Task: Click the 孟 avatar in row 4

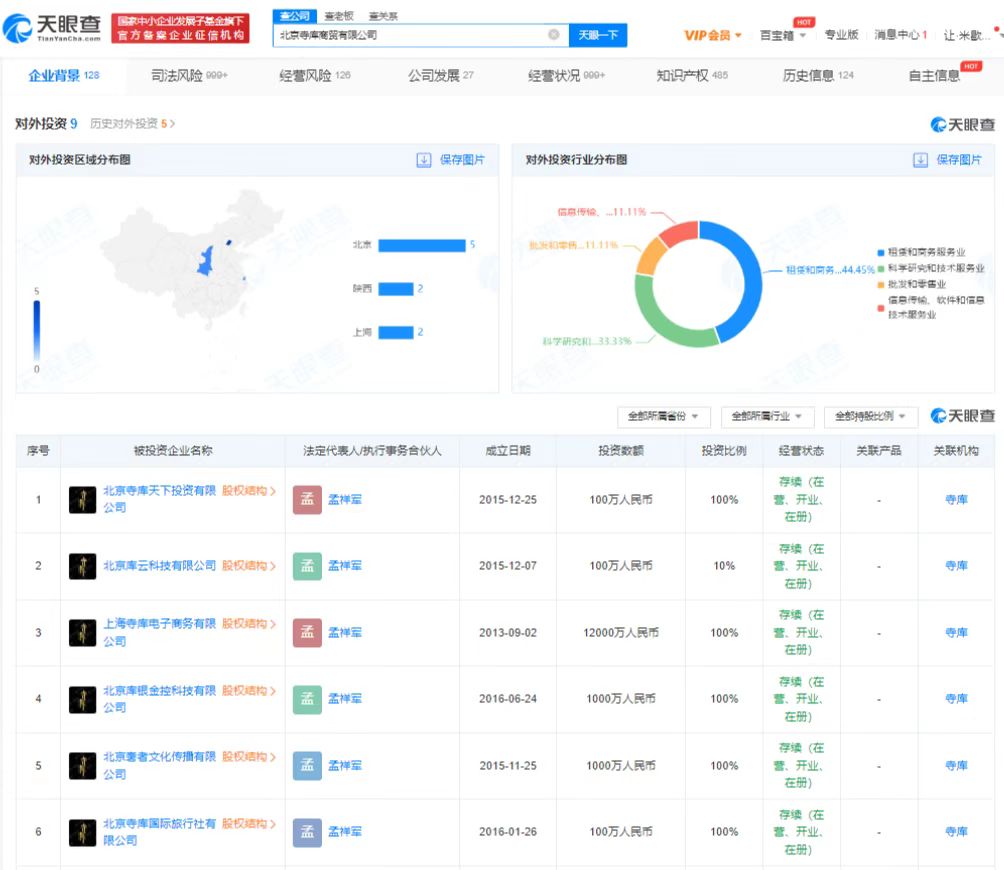Action: click(x=307, y=700)
